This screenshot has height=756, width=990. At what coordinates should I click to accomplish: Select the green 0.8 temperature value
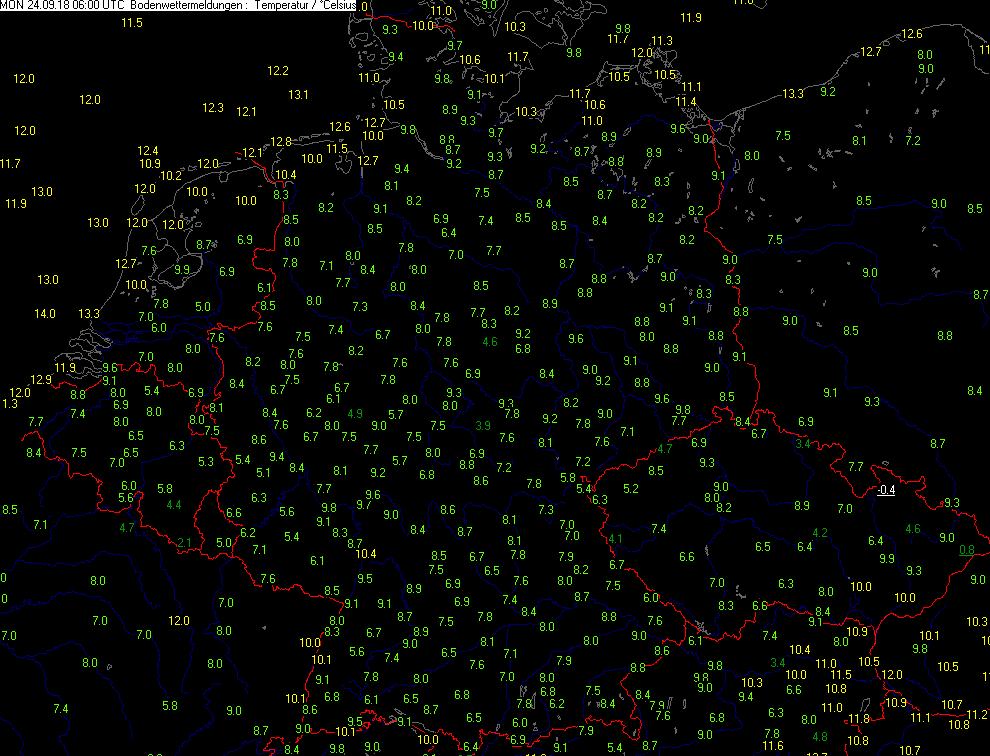[966, 550]
